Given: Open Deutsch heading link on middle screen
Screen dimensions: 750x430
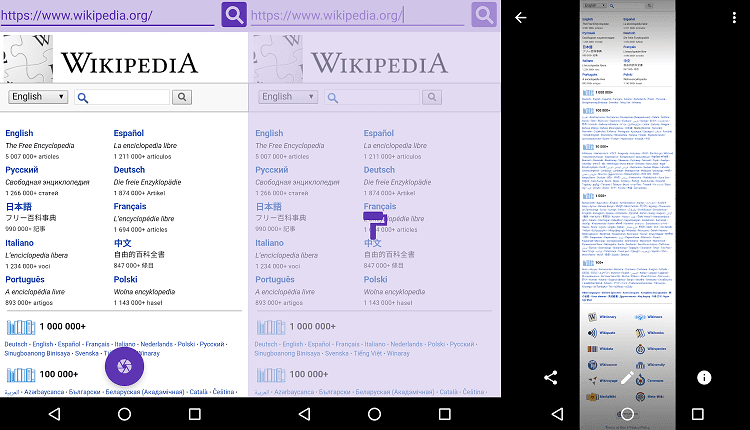Looking at the screenshot, I should pyautogui.click(x=379, y=170).
